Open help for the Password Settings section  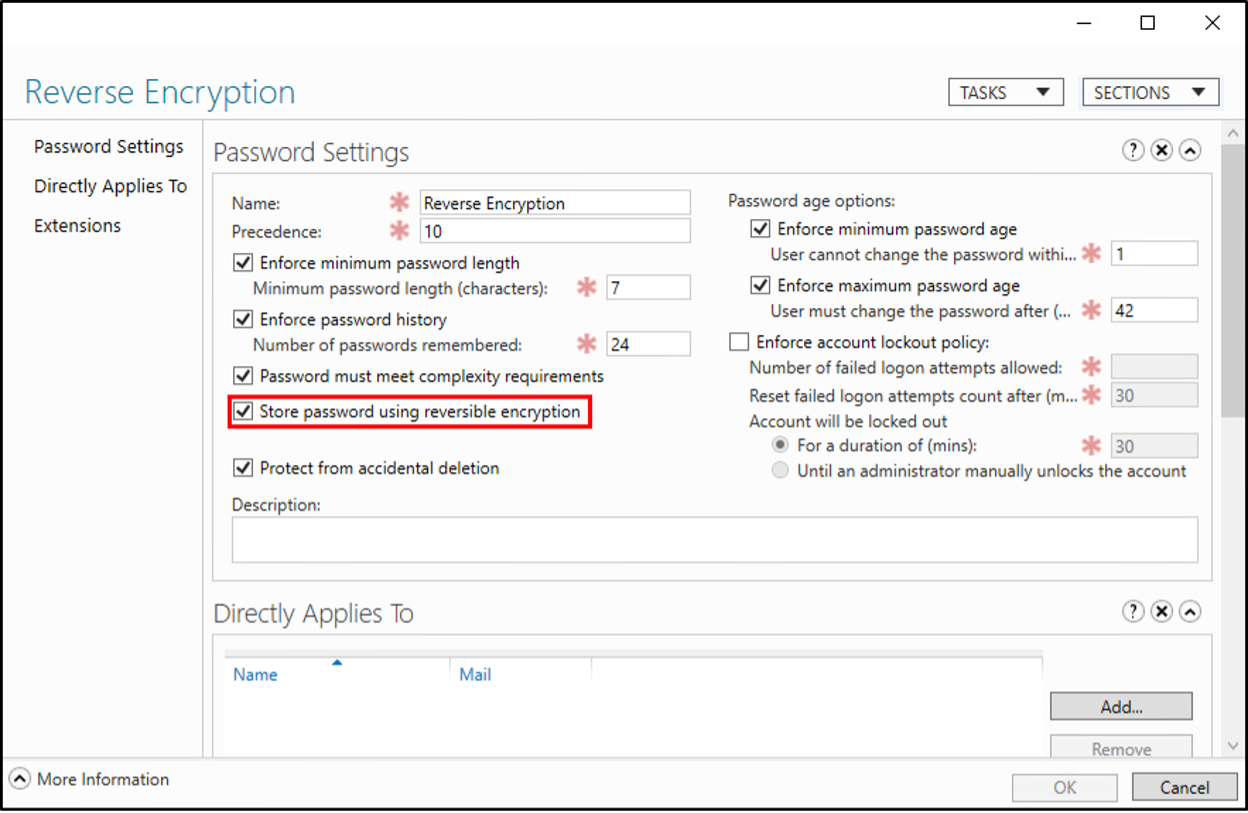click(1132, 150)
